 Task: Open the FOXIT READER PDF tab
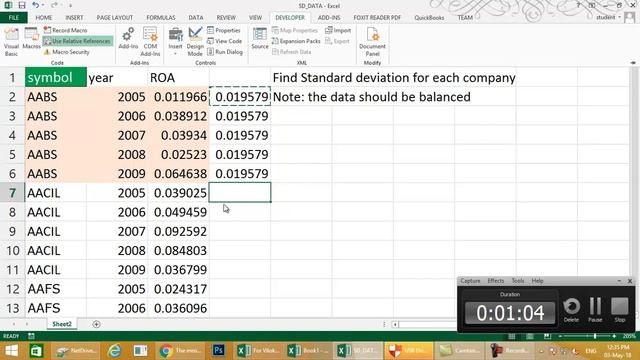tap(377, 18)
